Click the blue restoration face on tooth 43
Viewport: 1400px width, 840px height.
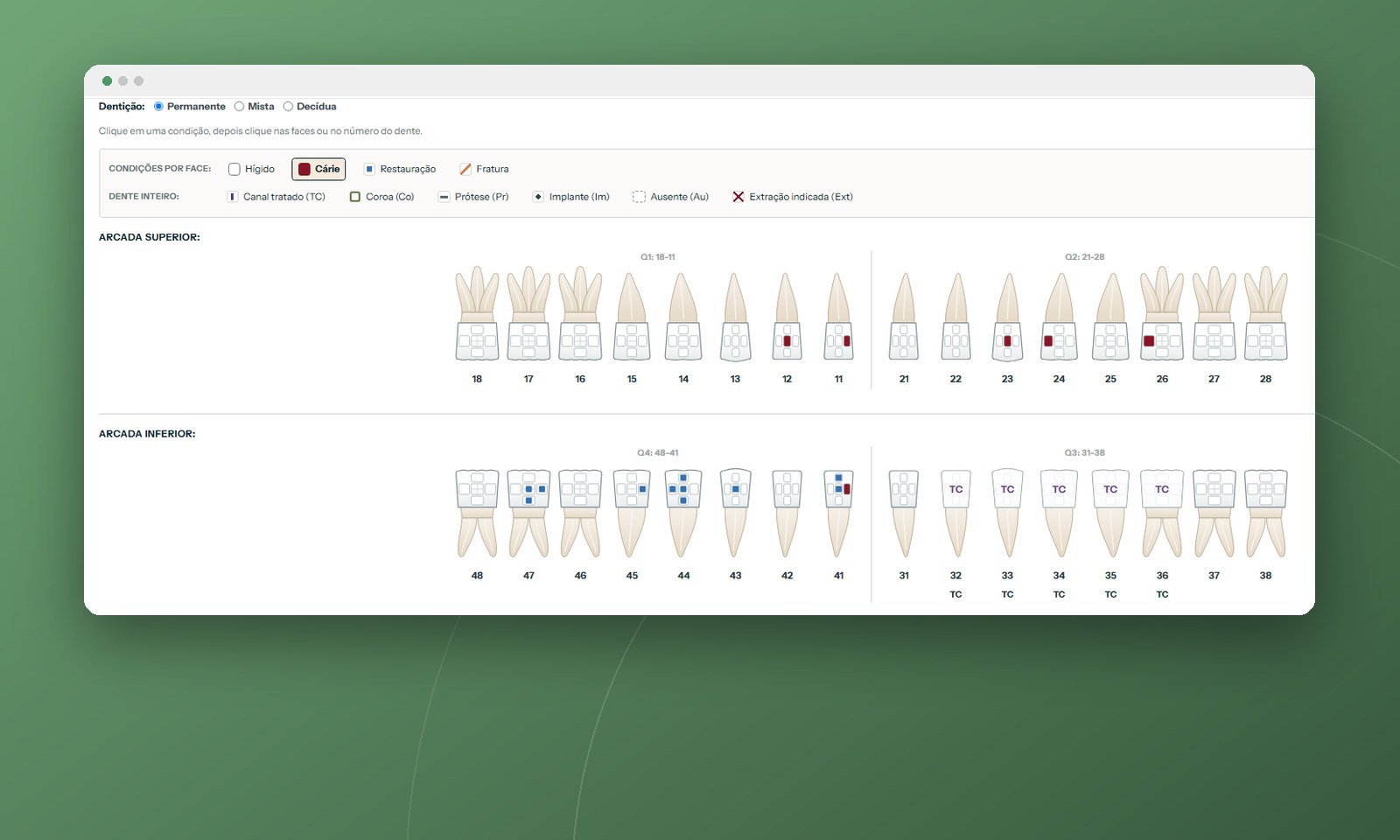[x=736, y=489]
